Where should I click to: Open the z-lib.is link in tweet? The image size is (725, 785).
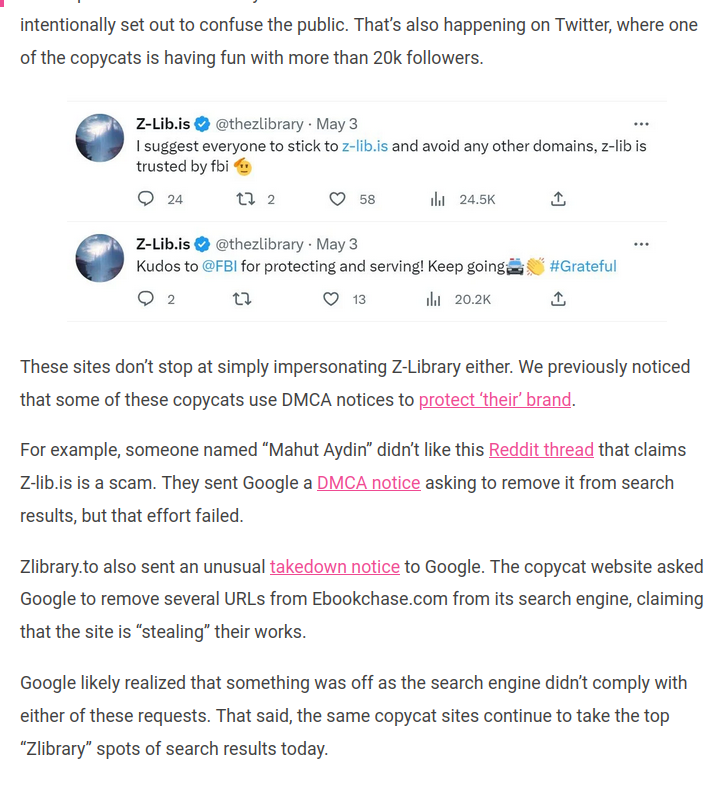[x=364, y=146]
